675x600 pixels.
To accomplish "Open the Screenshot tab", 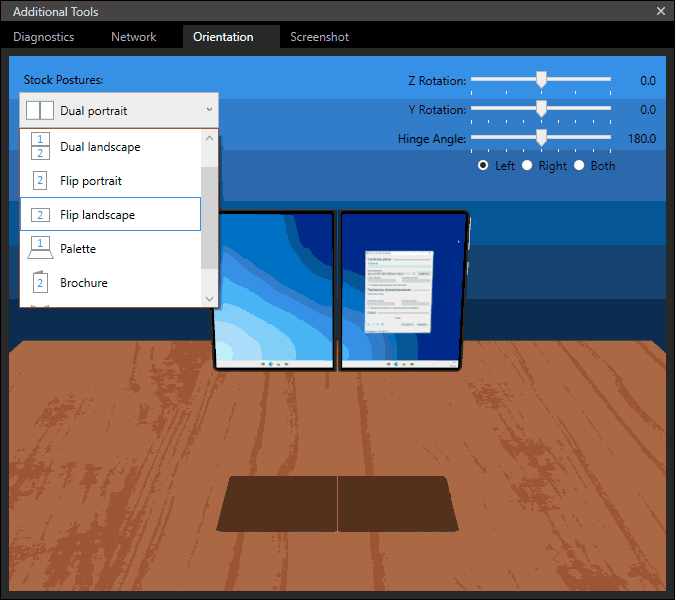I will click(x=319, y=37).
